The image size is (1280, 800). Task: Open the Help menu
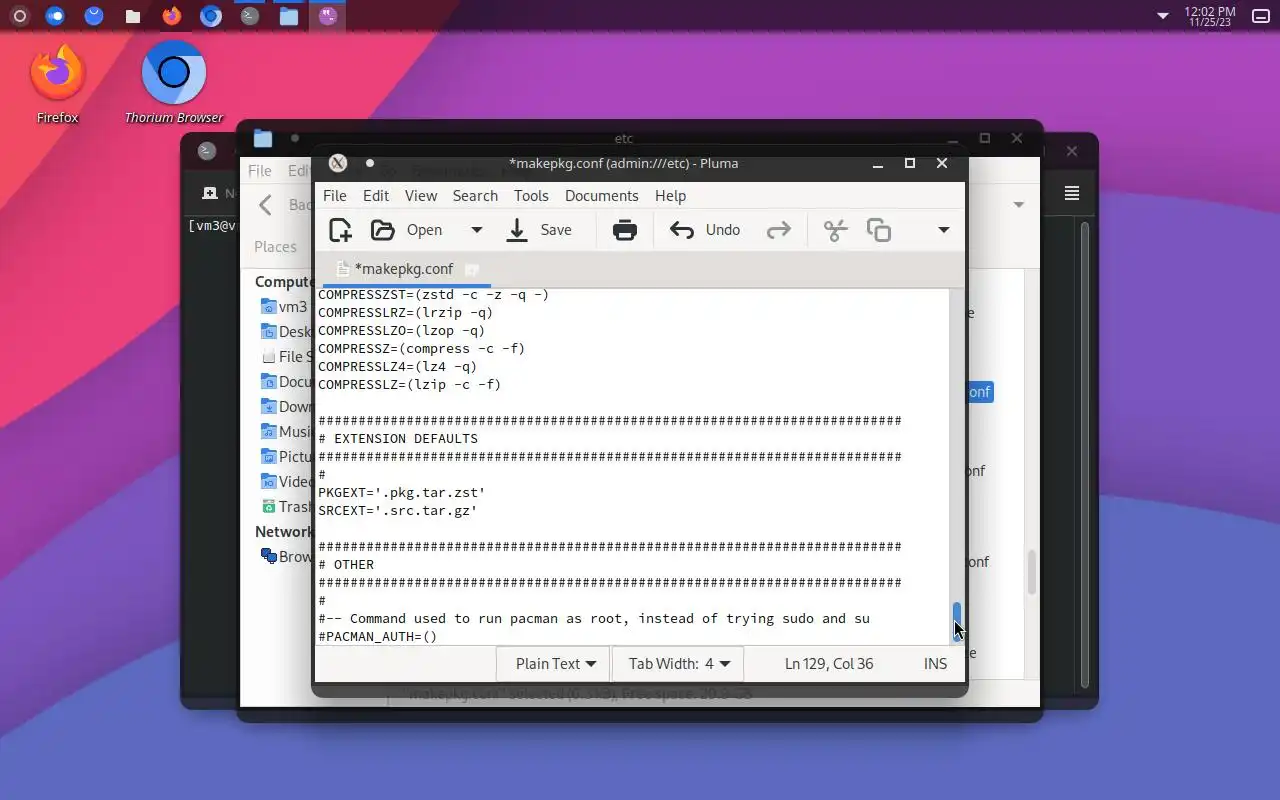(670, 195)
